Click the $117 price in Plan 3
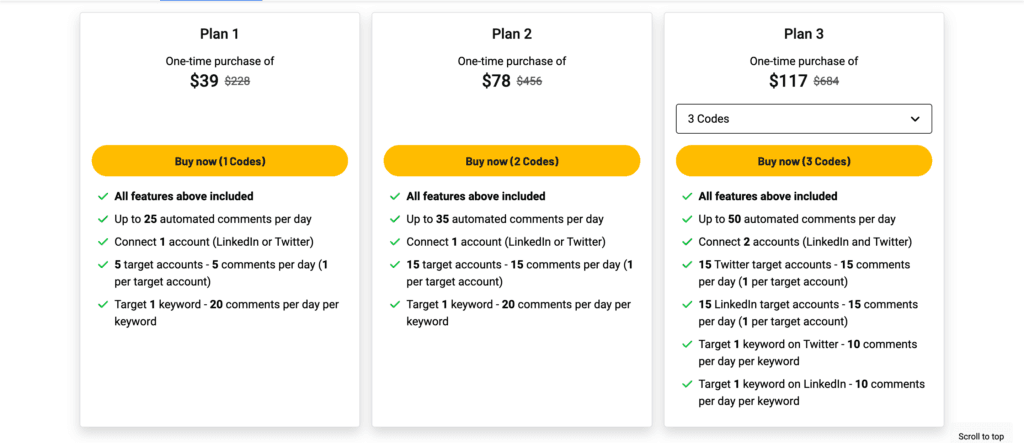Viewport: 1024px width, 443px height. pyautogui.click(x=788, y=81)
